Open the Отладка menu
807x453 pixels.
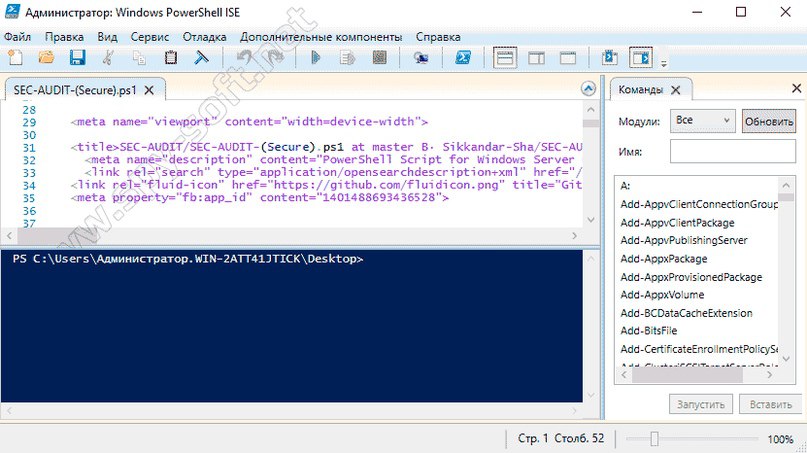(204, 37)
